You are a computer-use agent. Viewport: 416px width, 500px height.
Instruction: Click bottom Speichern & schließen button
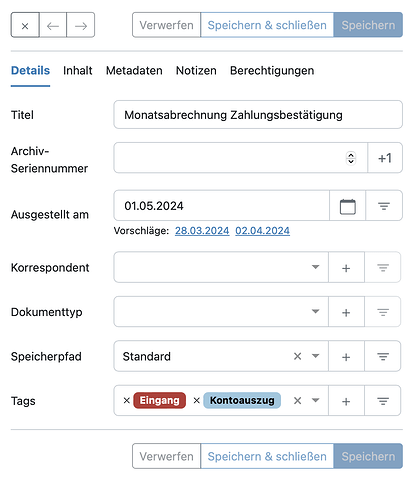point(267,456)
